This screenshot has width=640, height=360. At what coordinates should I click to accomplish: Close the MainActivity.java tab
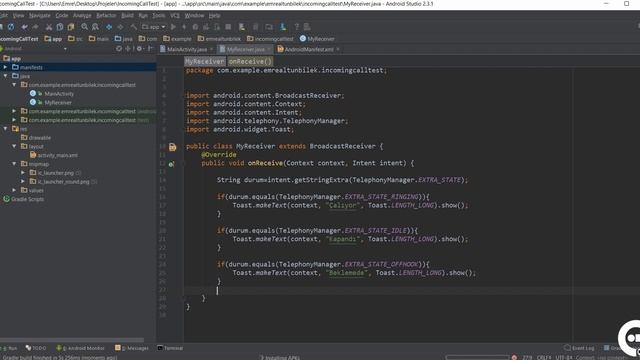pos(211,49)
